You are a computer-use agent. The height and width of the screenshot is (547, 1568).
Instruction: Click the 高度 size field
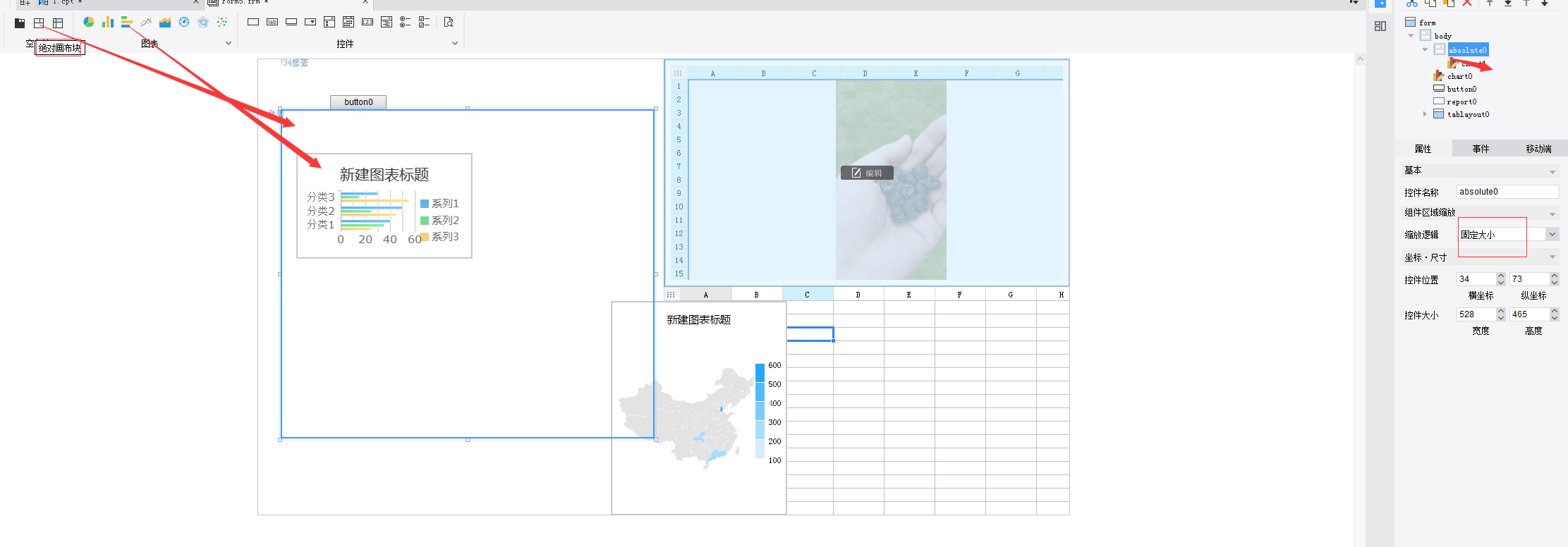1529,314
